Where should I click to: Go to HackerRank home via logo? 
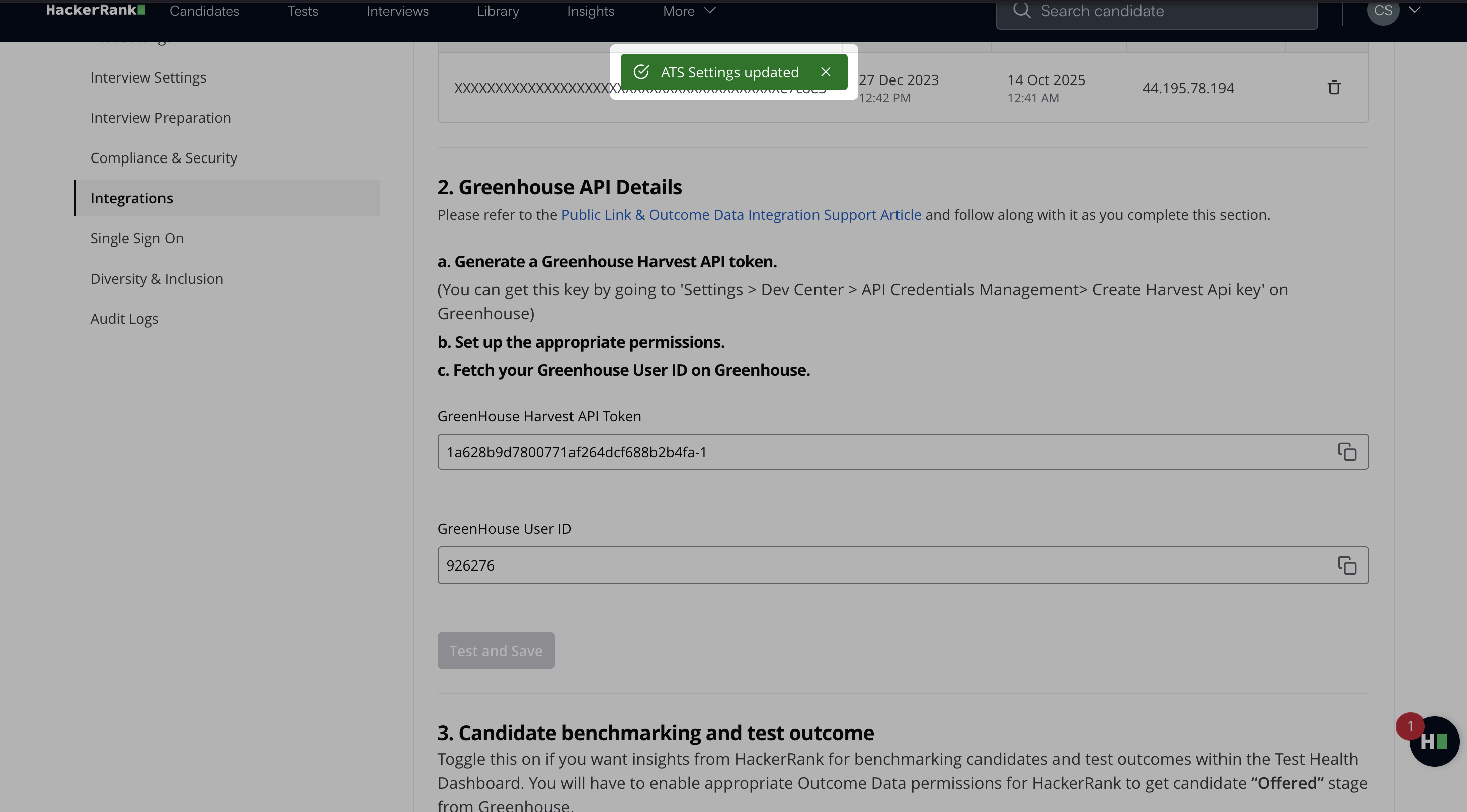tap(95, 10)
